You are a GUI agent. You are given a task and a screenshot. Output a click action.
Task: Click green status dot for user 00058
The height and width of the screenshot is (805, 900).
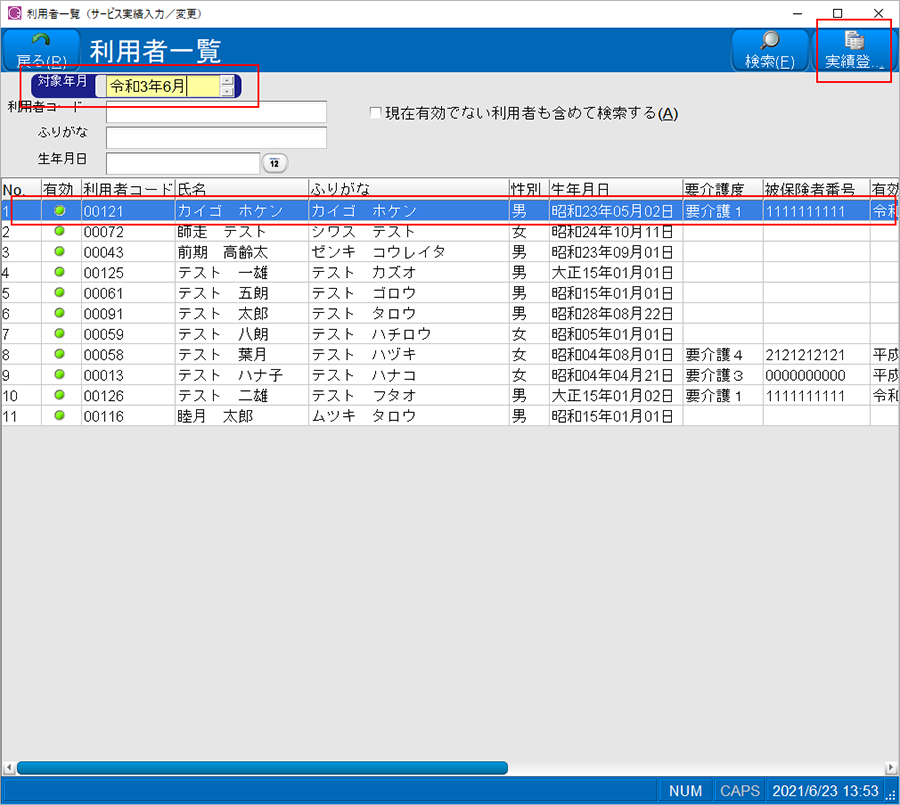click(x=60, y=354)
